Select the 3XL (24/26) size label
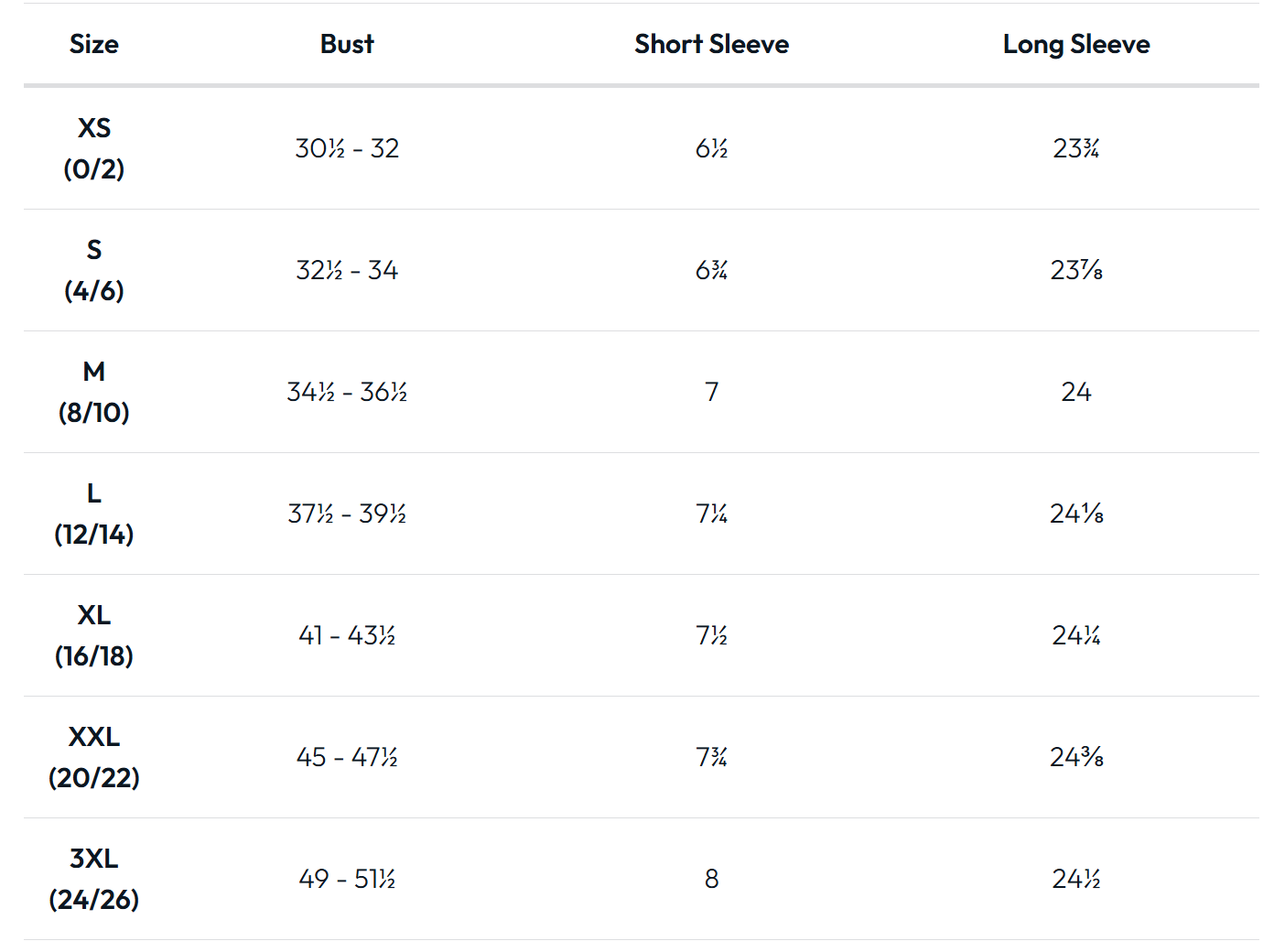Screen dimensions: 1274x952 tap(94, 879)
